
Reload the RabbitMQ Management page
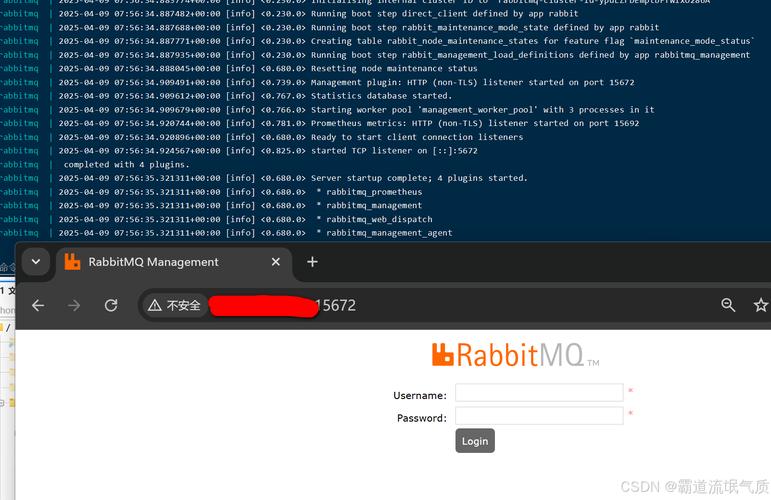pyautogui.click(x=111, y=305)
